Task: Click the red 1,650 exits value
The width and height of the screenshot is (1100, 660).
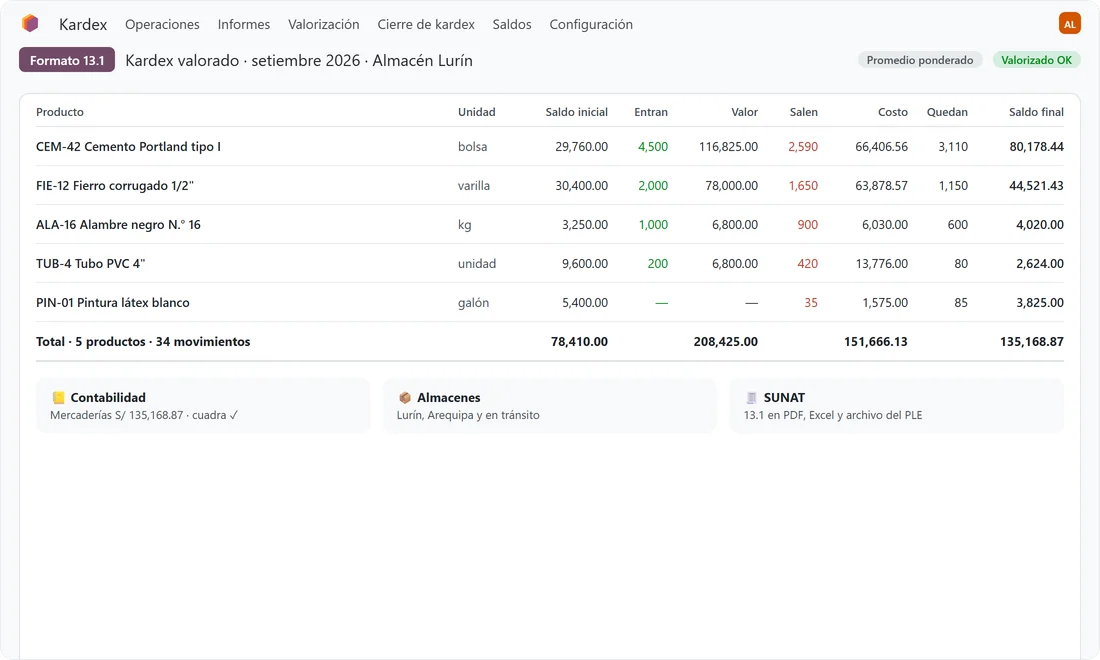Action: tap(803, 186)
